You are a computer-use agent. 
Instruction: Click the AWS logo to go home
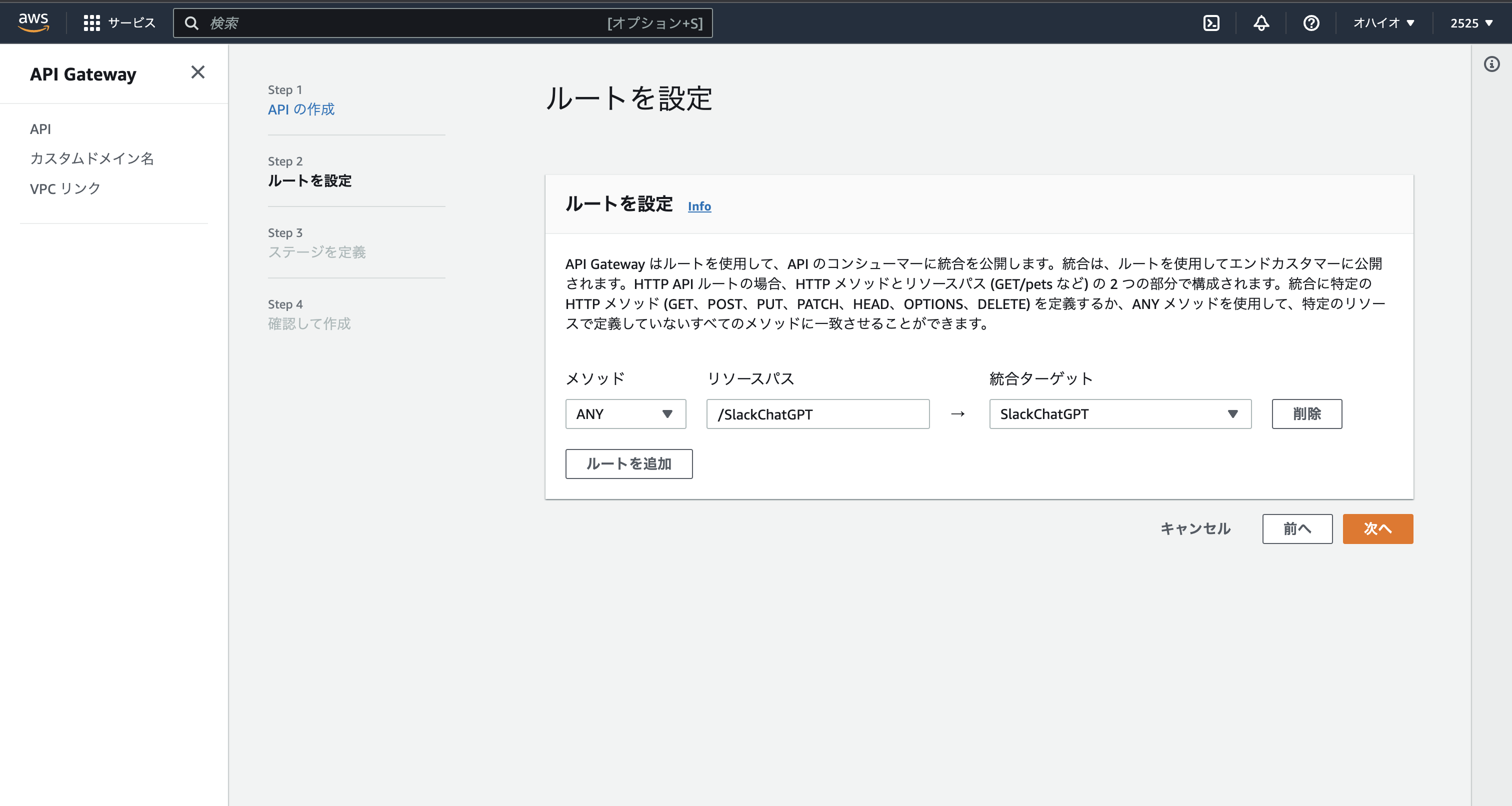pyautogui.click(x=33, y=22)
